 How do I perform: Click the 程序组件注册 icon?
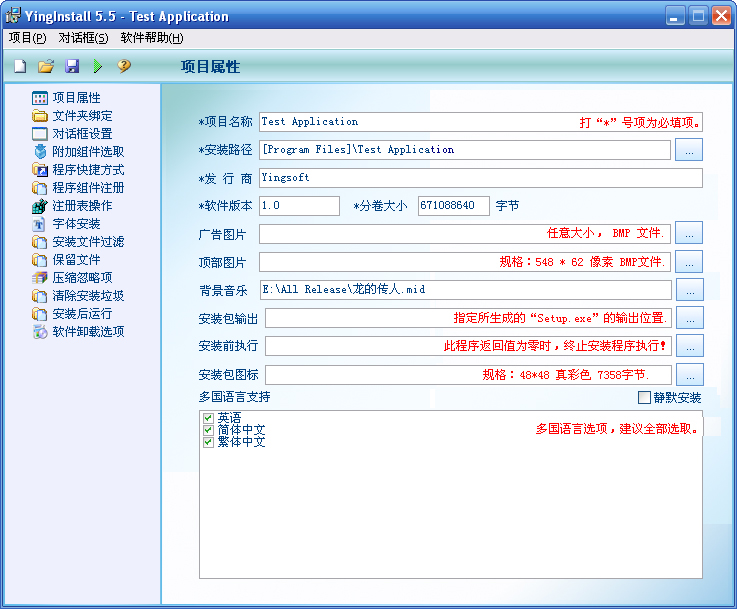click(x=40, y=188)
